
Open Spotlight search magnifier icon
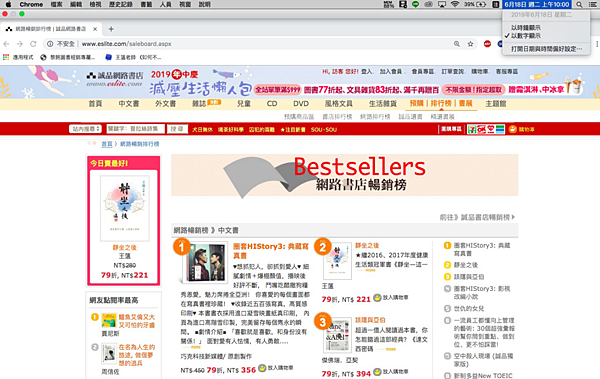pyautogui.click(x=579, y=4)
